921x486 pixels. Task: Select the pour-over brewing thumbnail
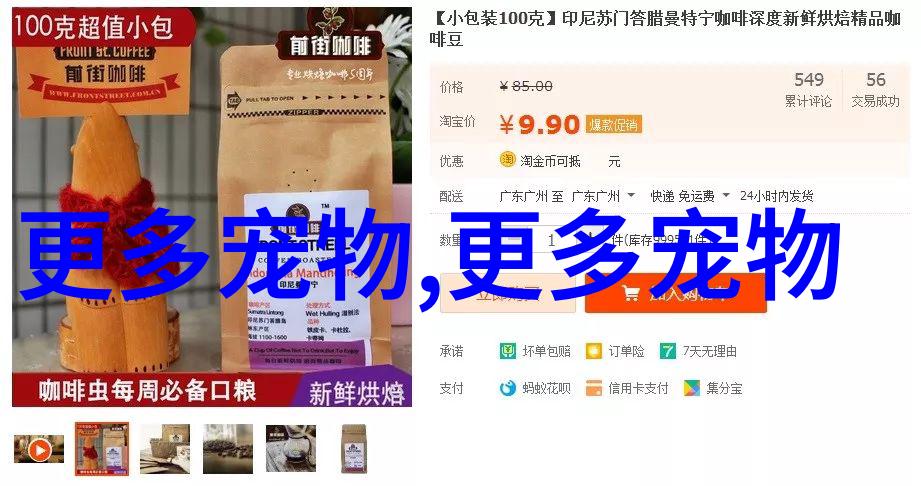click(x=291, y=449)
